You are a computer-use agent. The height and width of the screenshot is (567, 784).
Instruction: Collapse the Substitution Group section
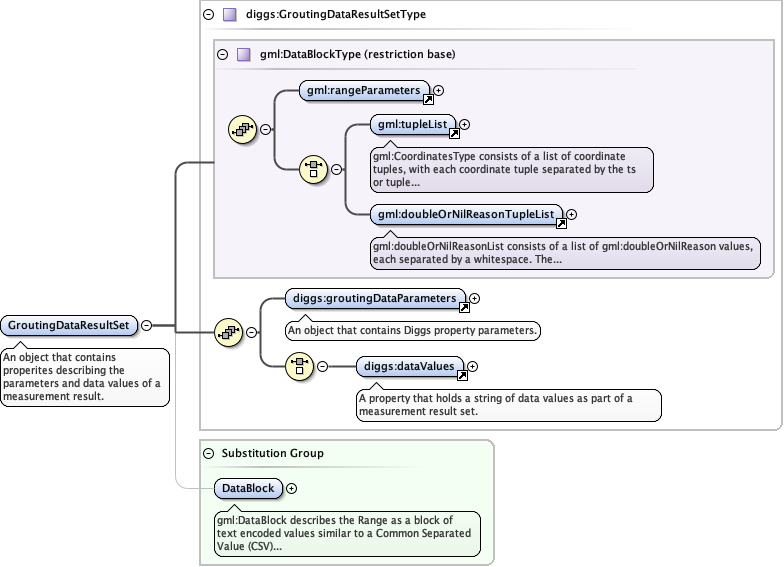[208, 453]
